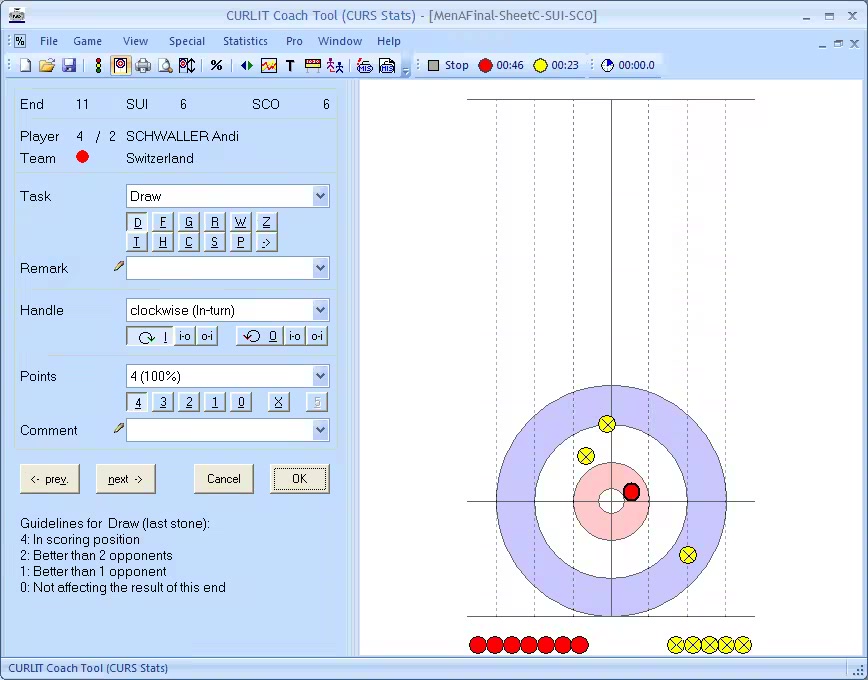Image resolution: width=868 pixels, height=680 pixels.
Task: Go to next shot with next button
Action: click(x=126, y=479)
